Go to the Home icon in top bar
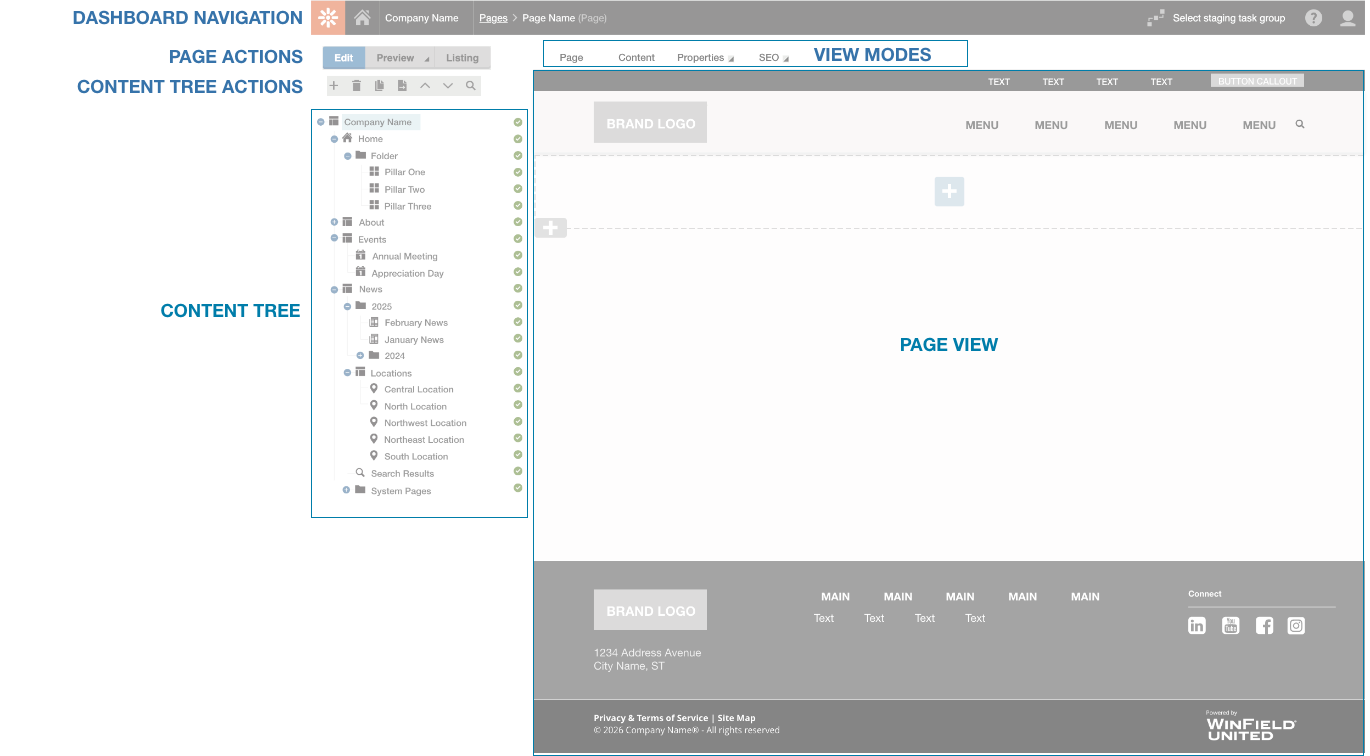The image size is (1370, 756). [x=362, y=18]
